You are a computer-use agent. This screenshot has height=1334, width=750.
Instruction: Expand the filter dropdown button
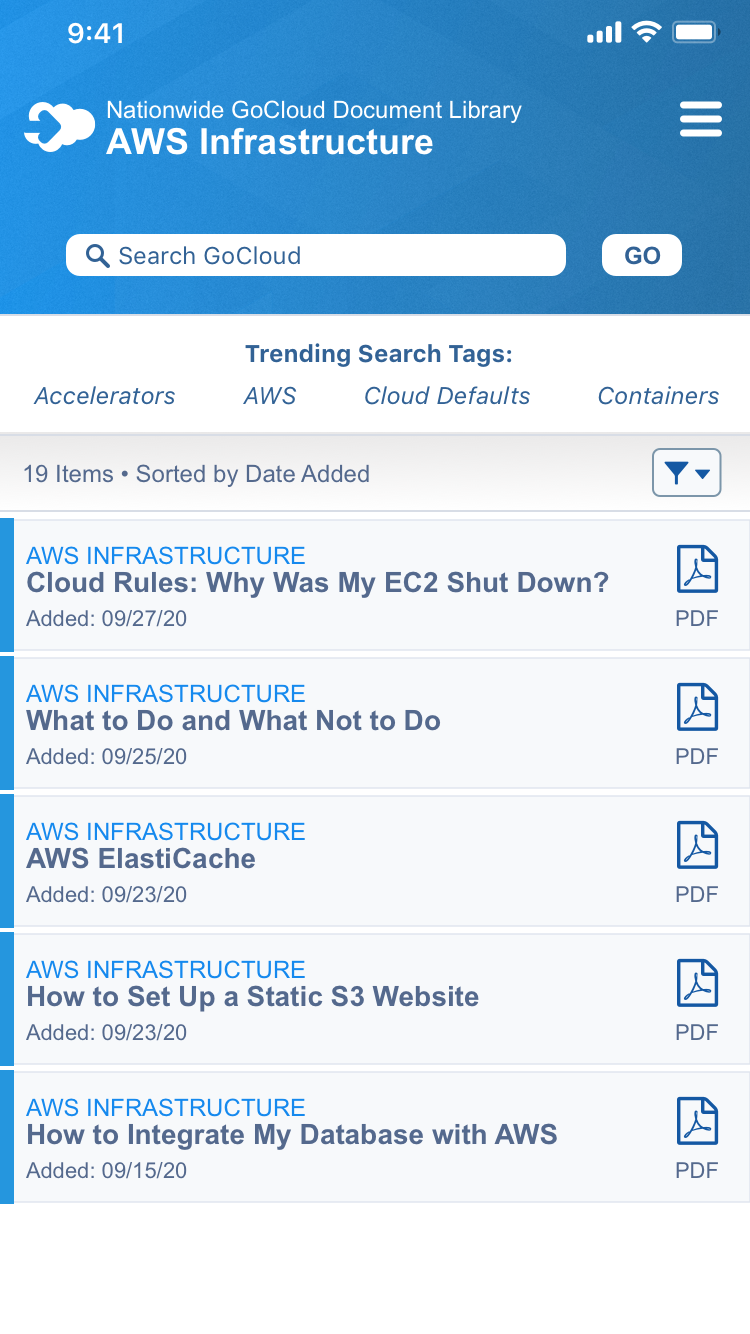(687, 473)
